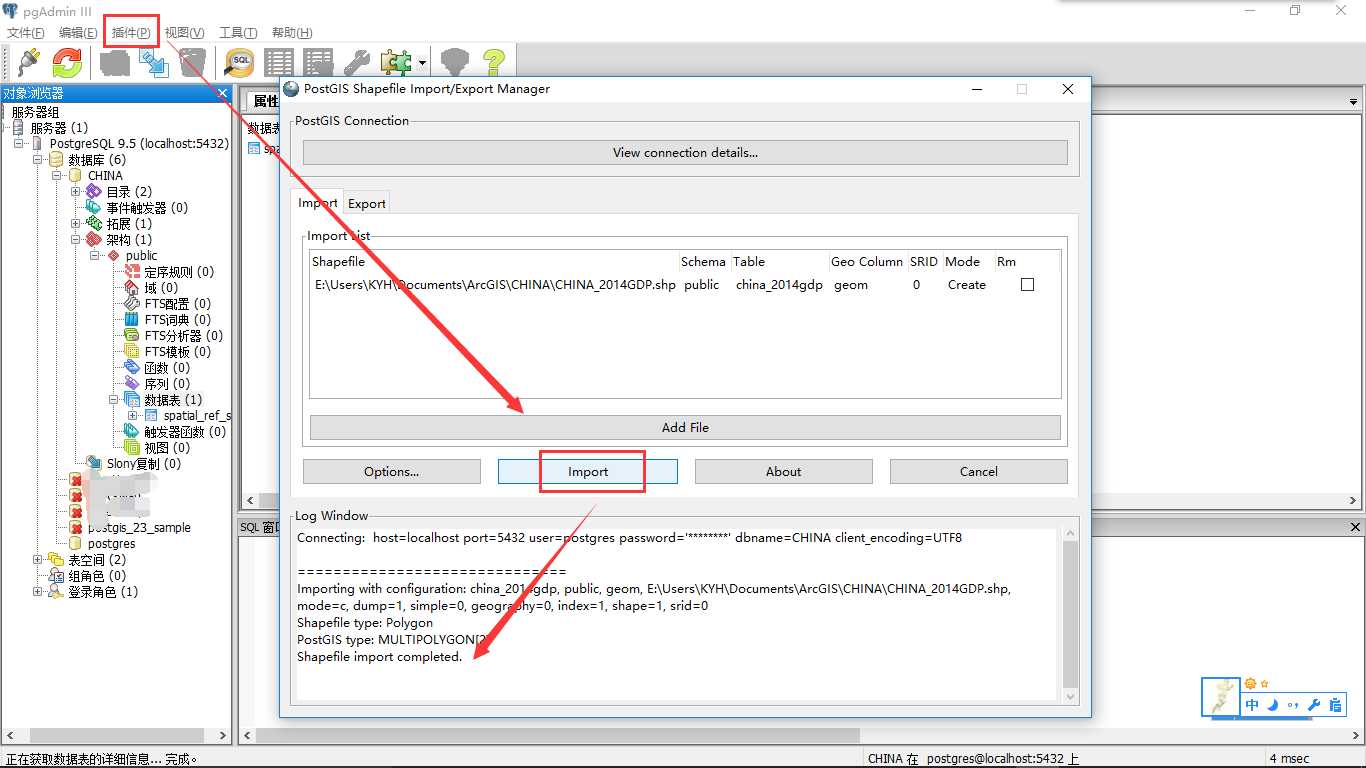Click the blue-arrow object creation toolbar icon
This screenshot has width=1366, height=768.
[x=153, y=63]
